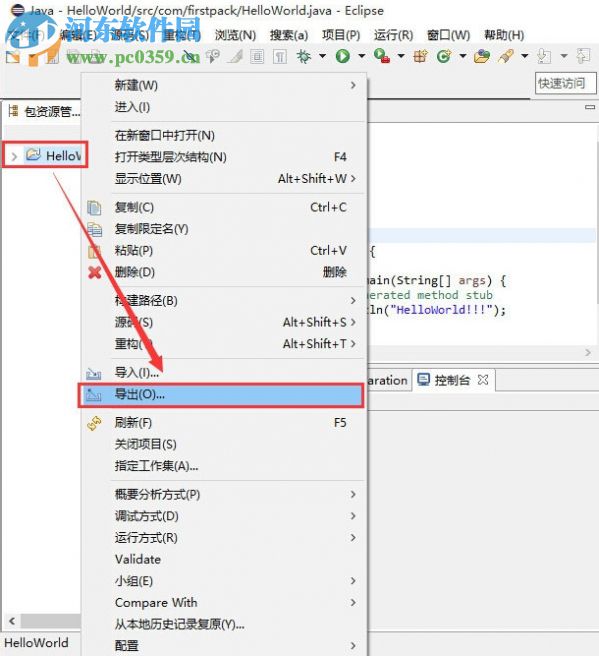Image resolution: width=599 pixels, height=656 pixels.
Task: Open 概要分析方式(P) submenu
Action: 224,495
